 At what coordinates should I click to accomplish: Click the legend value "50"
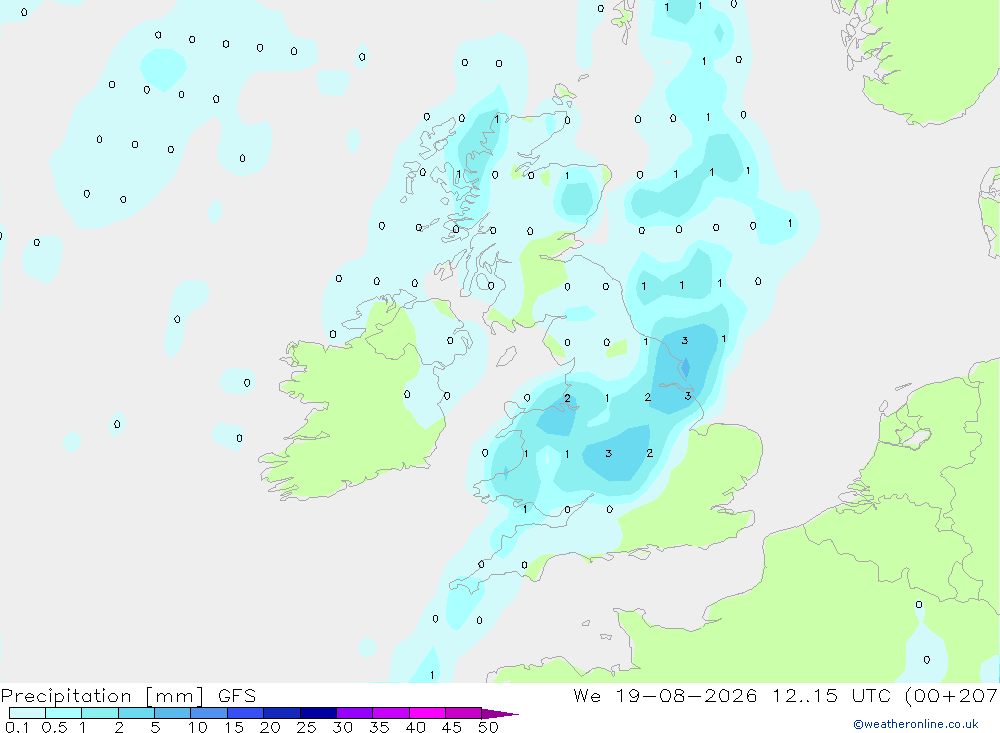pyautogui.click(x=488, y=727)
